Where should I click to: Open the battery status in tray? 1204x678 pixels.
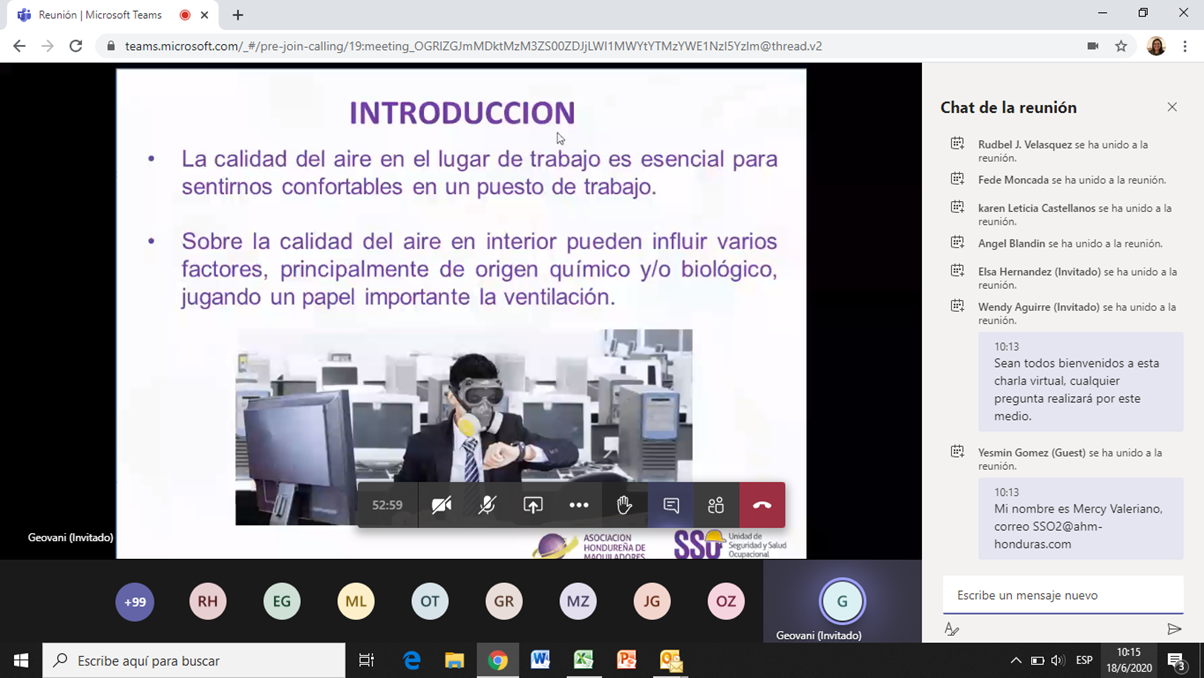pyautogui.click(x=1037, y=660)
